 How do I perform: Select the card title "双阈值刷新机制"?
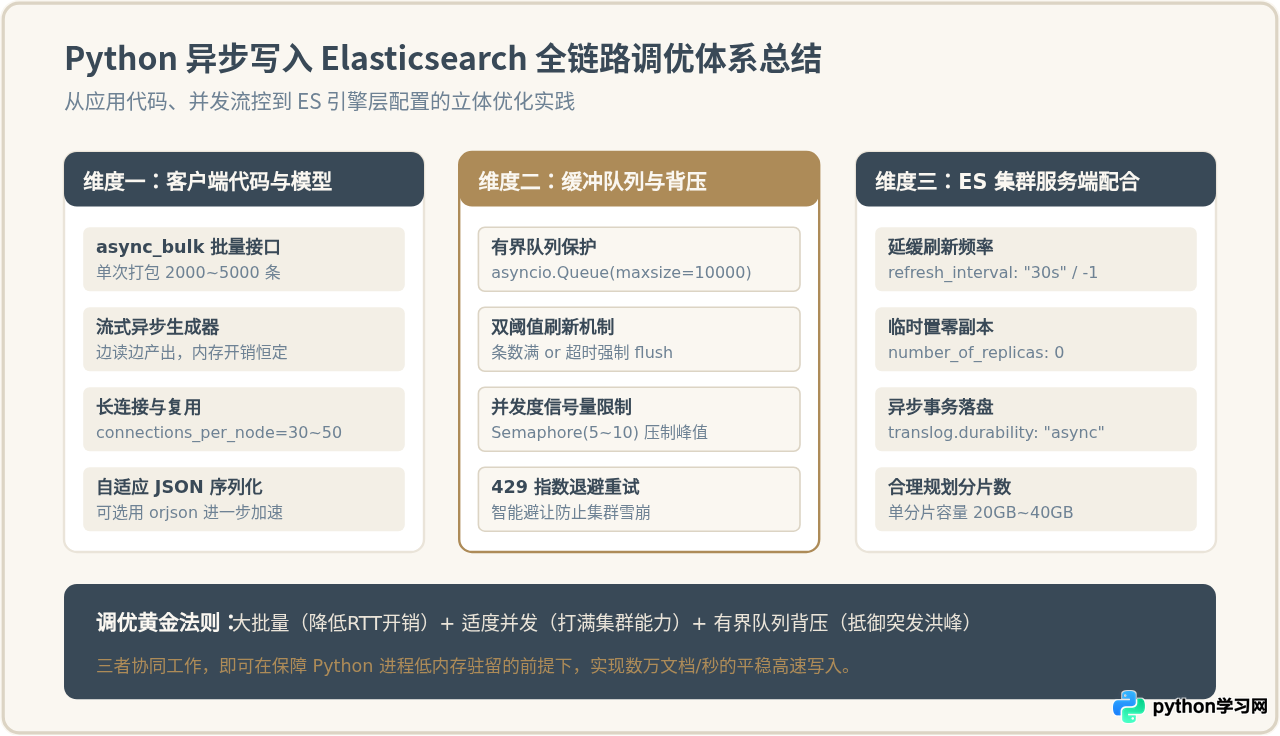553,327
